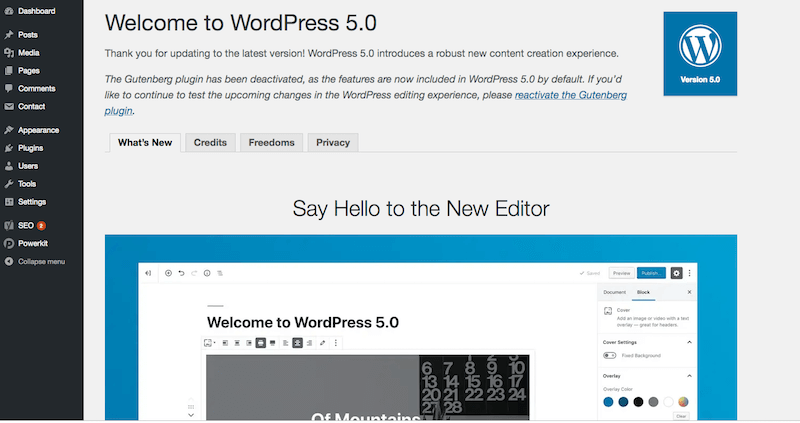800x423 pixels.
Task: Click the Saved status indicator
Action: pyautogui.click(x=589, y=273)
